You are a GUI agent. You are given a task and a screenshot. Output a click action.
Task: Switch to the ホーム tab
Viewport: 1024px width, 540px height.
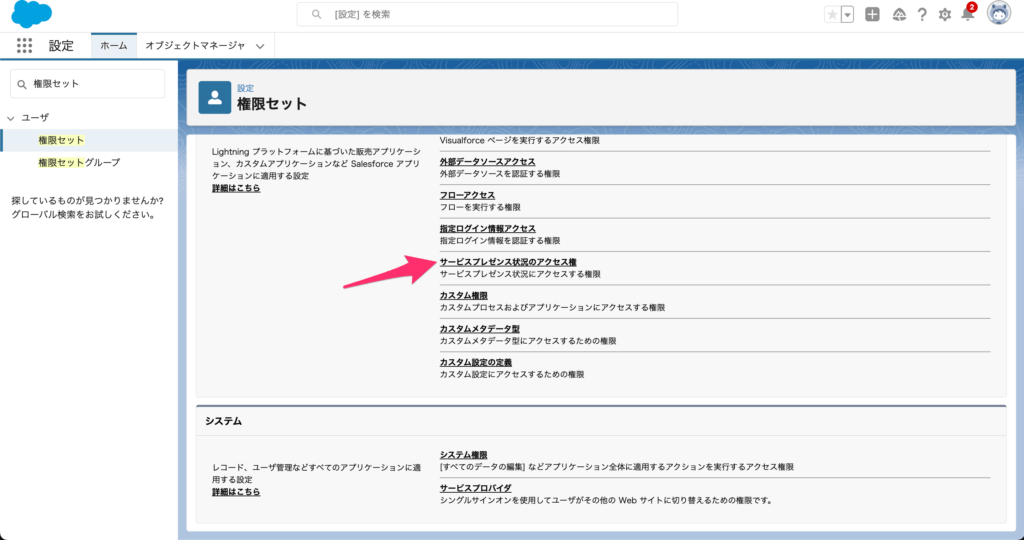click(113, 46)
